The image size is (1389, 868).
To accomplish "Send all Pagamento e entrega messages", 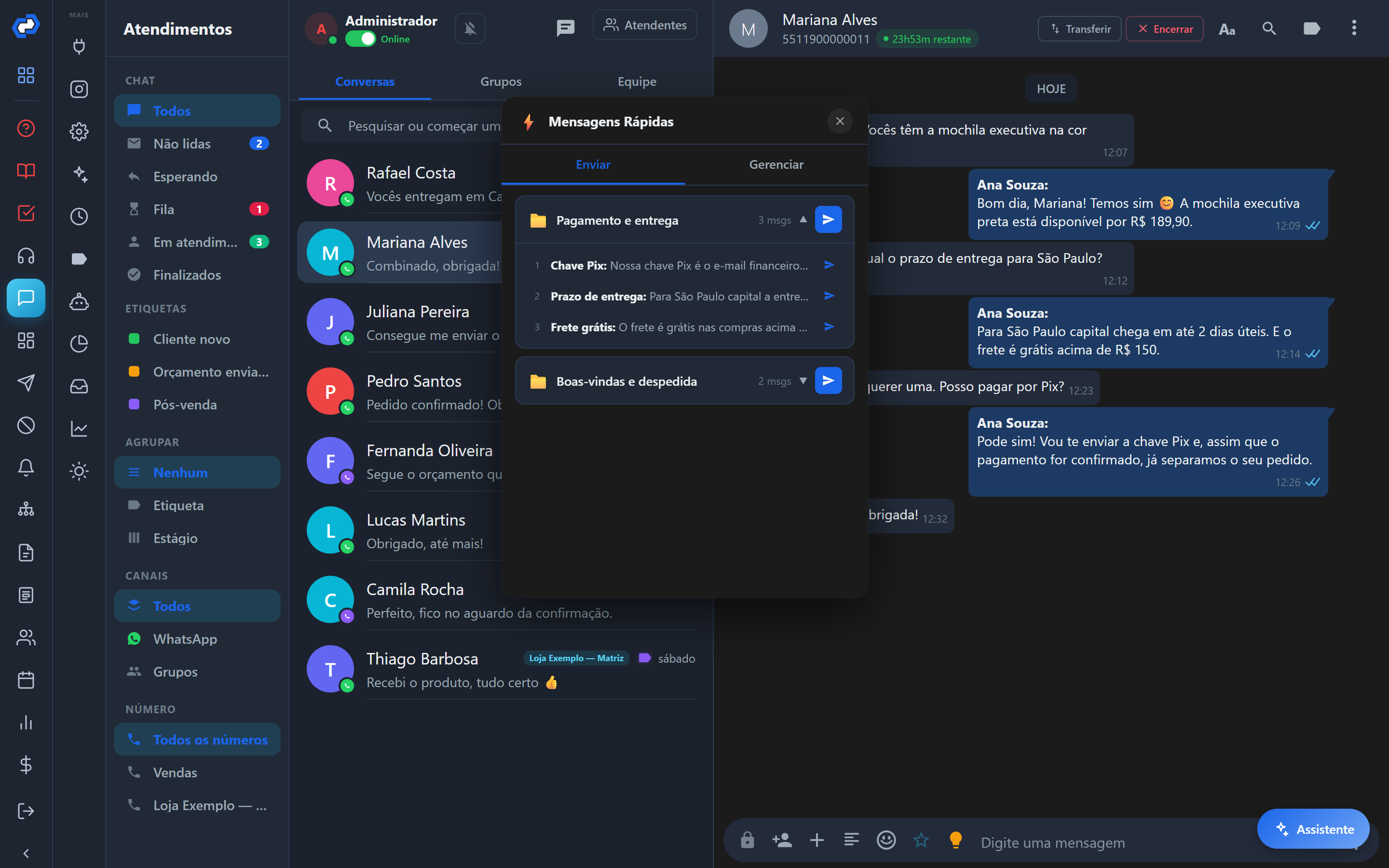I will click(828, 219).
